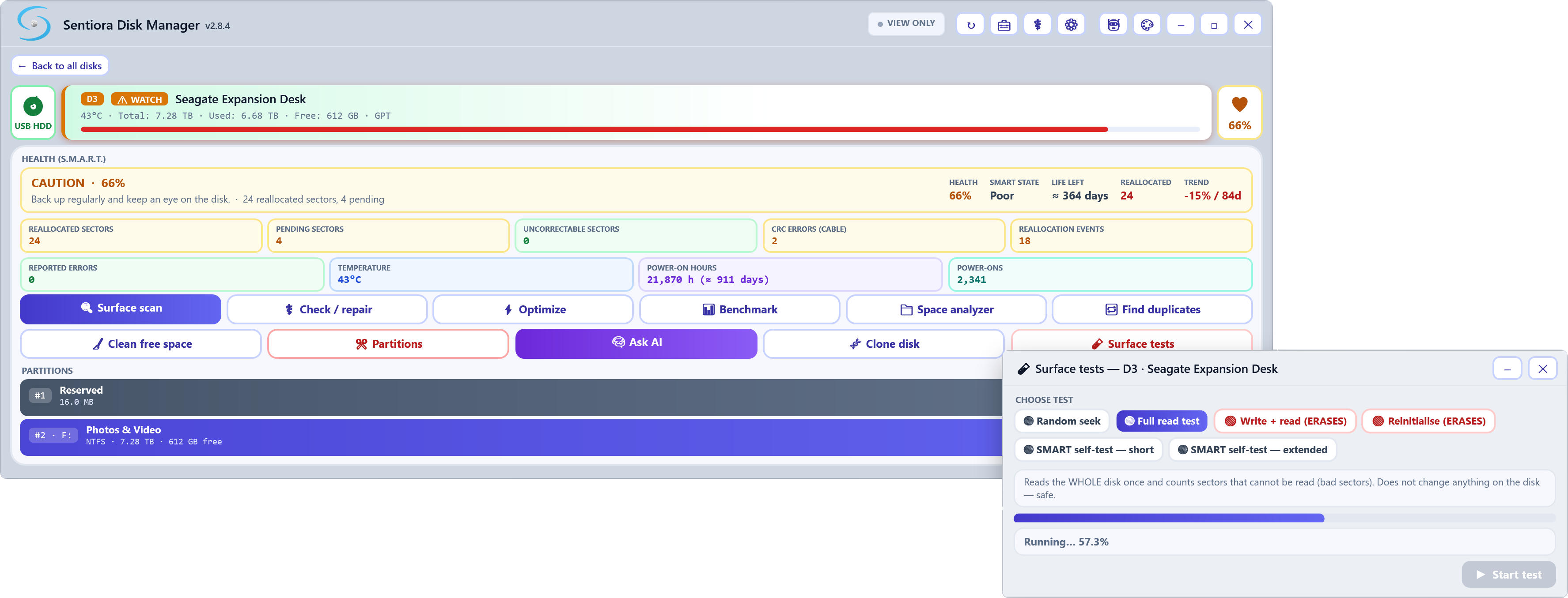Click the "Running... 57.3%" status text

1066,542
